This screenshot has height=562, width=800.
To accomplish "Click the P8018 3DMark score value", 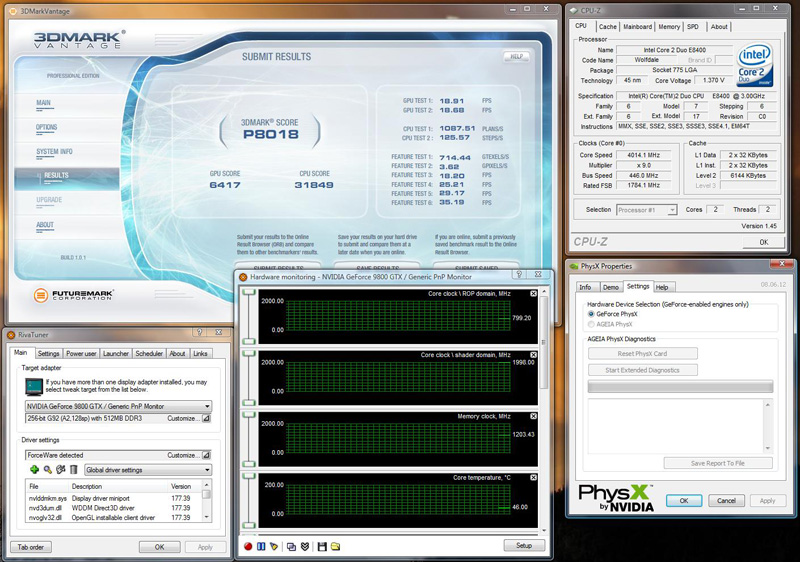I will point(270,134).
